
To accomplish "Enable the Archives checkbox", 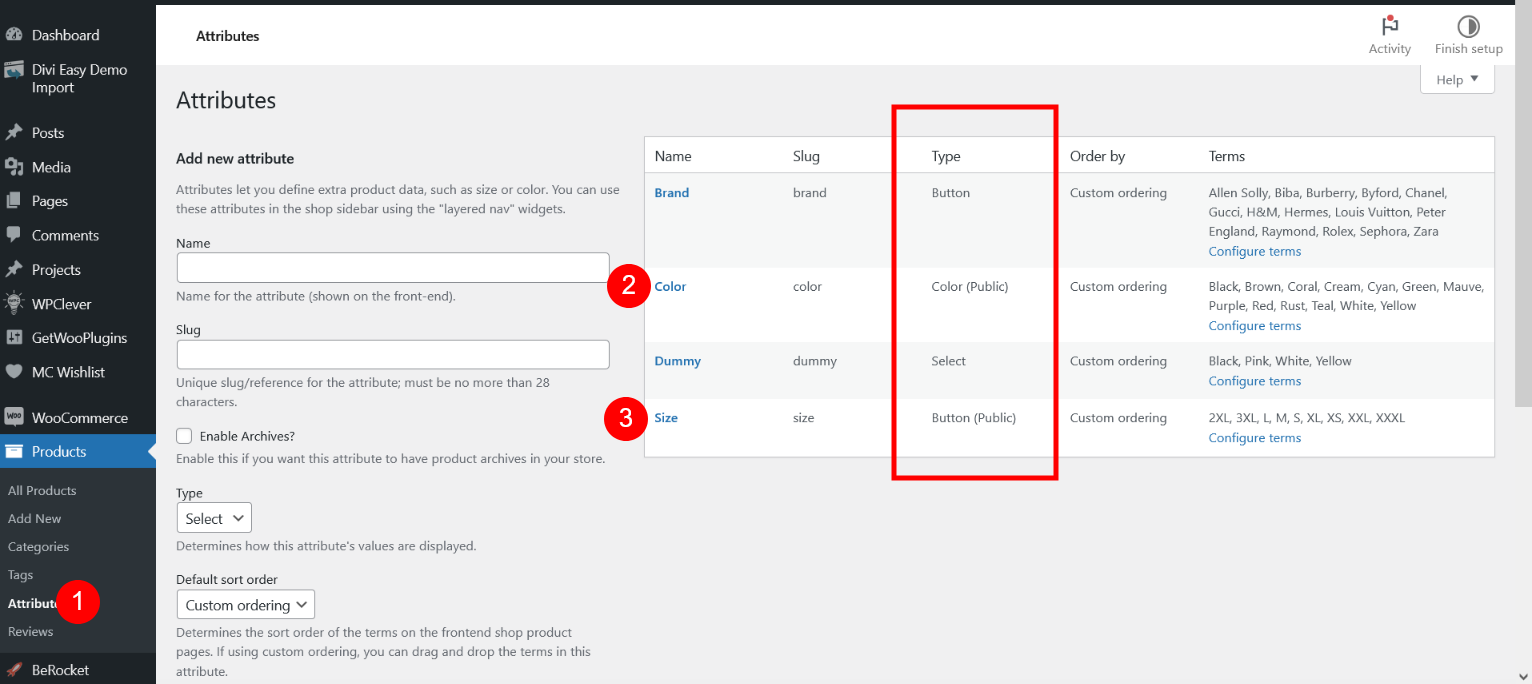I will (184, 436).
